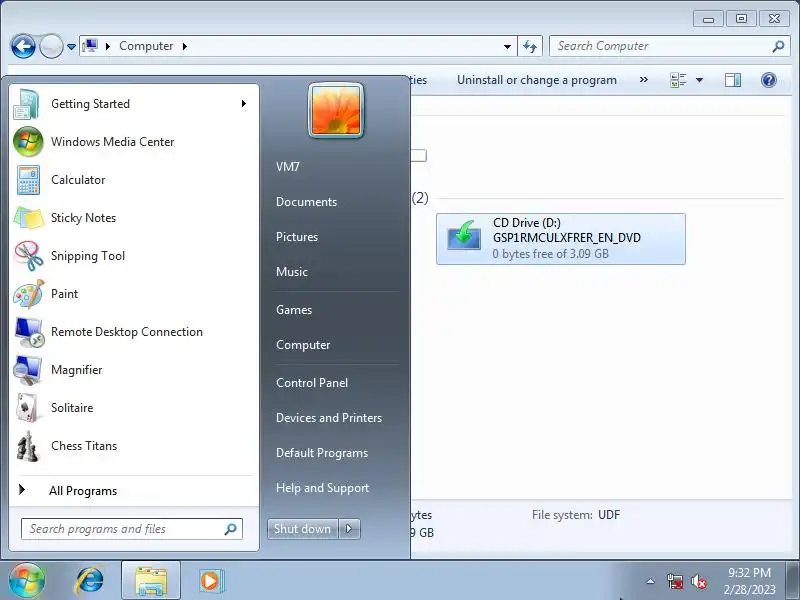The image size is (800, 600).
Task: Click the network status tray icon
Action: [675, 581]
